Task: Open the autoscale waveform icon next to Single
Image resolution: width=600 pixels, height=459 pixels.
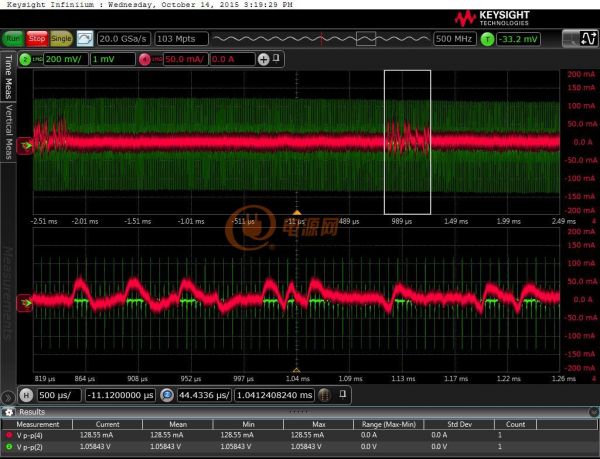Action: point(85,39)
